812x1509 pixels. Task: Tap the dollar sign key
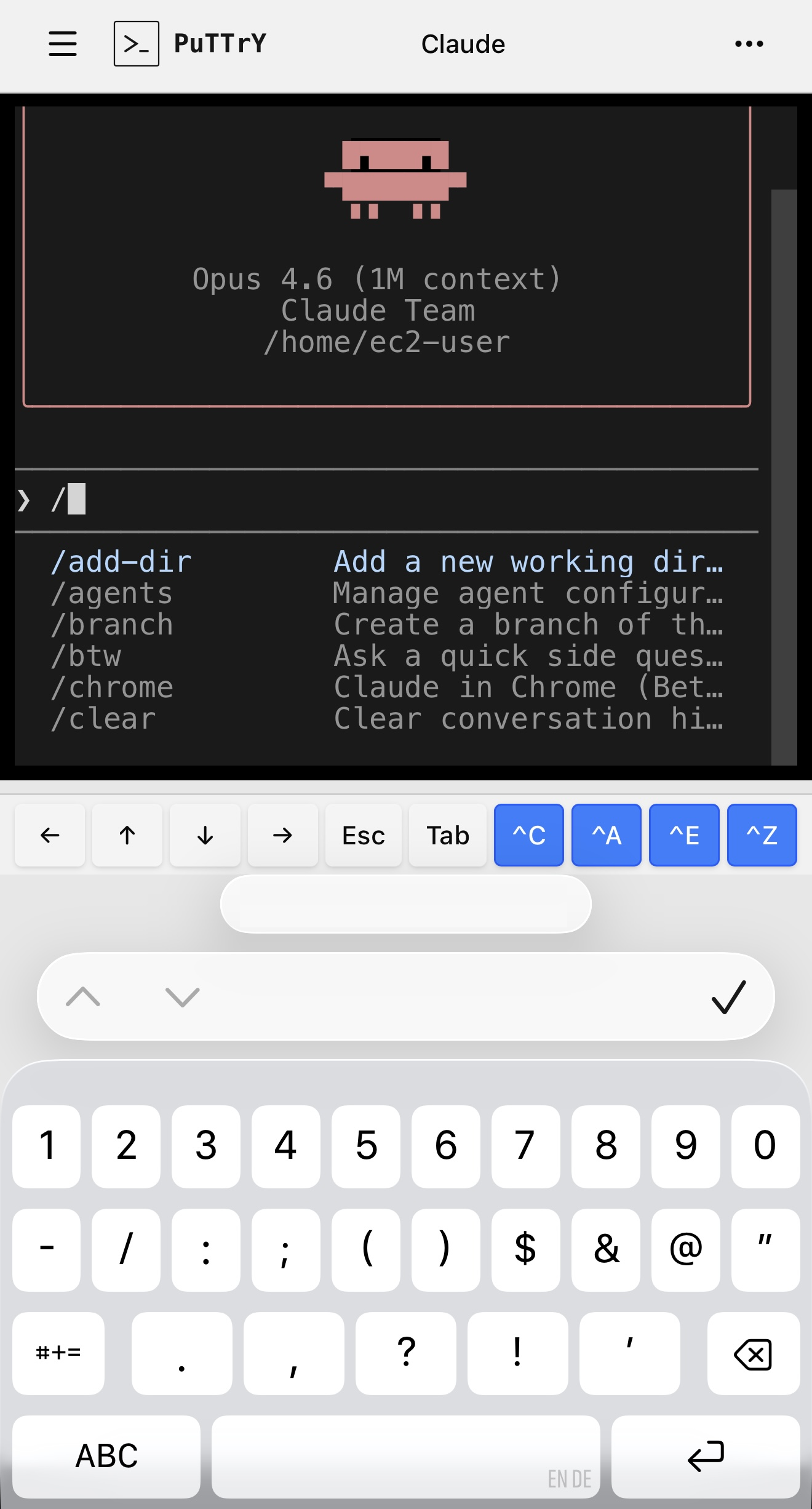coord(526,1250)
